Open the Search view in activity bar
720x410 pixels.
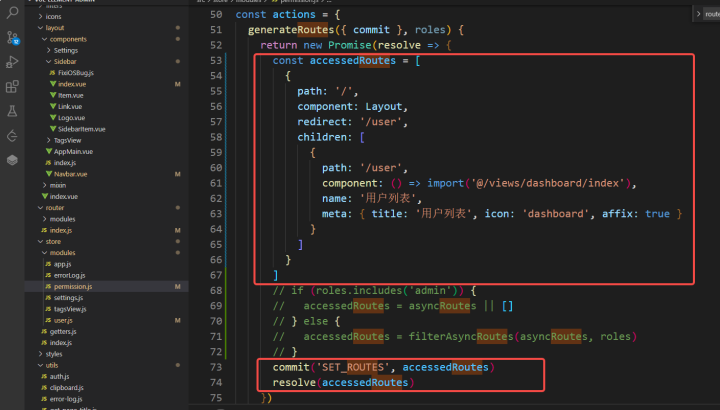pos(12,12)
